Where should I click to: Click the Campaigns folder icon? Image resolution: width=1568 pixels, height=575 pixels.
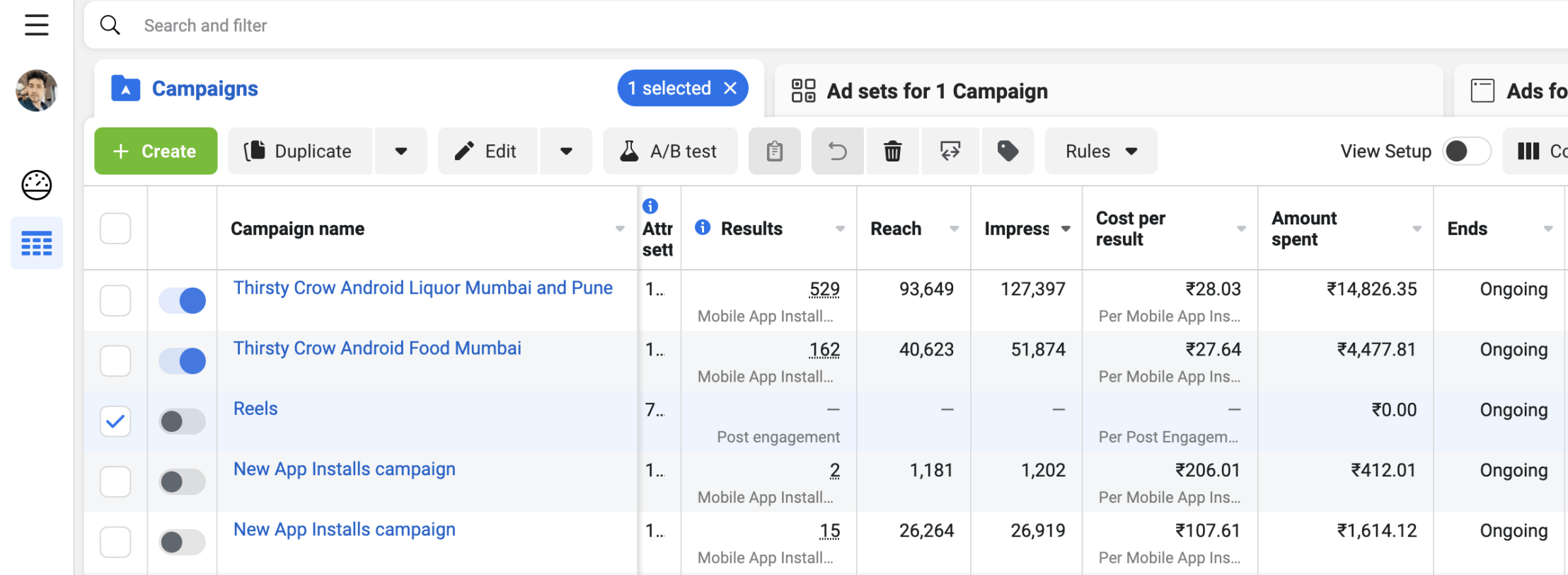click(x=125, y=89)
